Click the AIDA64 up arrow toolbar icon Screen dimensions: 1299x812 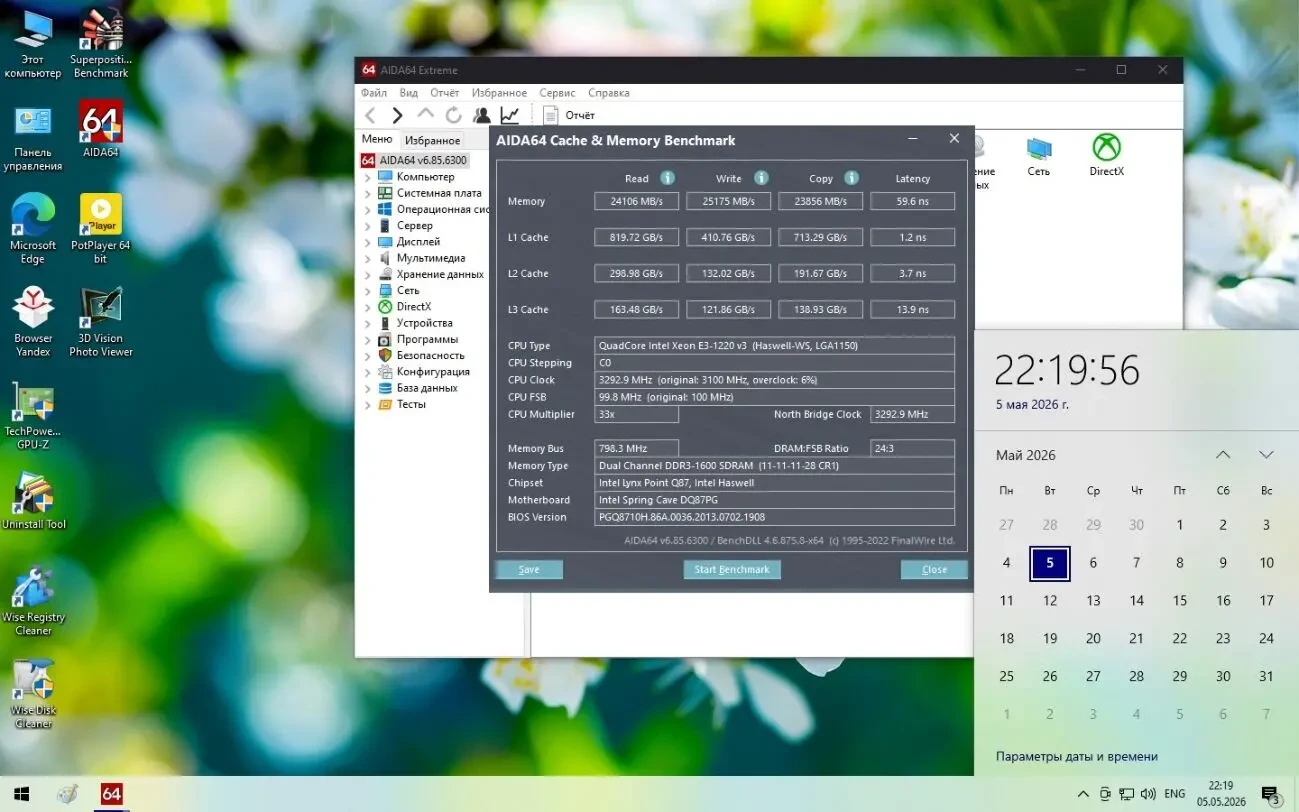click(x=426, y=115)
